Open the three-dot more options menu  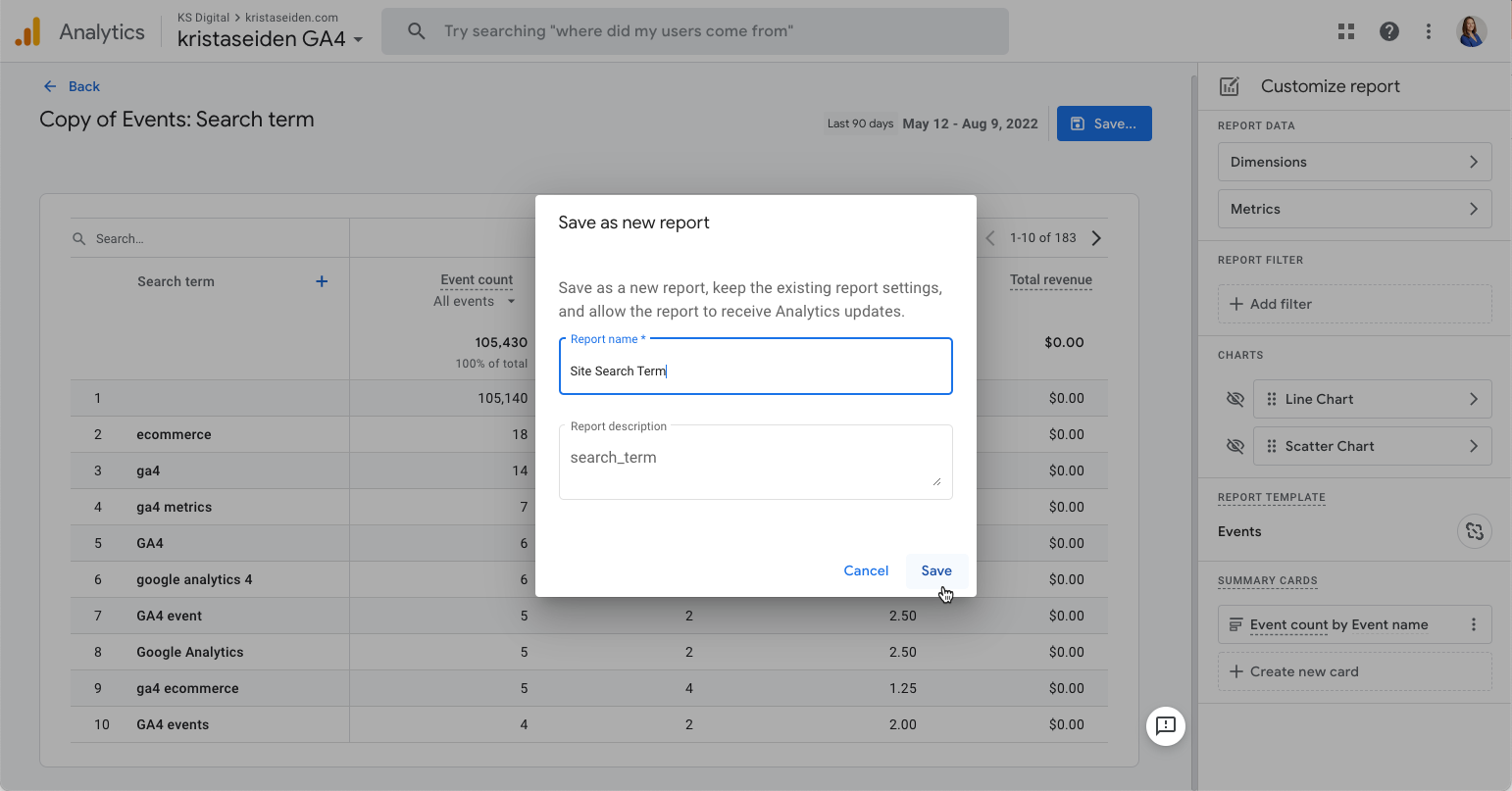pos(1429,31)
